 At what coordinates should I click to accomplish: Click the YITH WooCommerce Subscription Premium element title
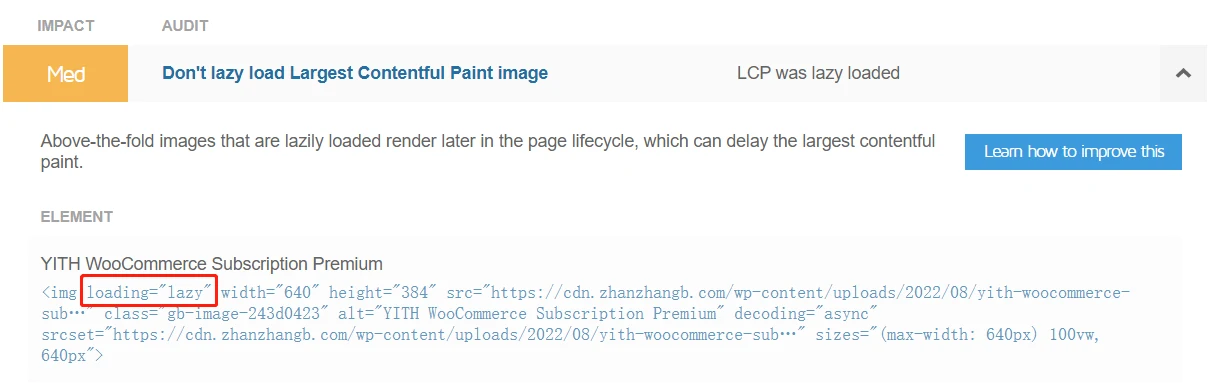pos(212,264)
